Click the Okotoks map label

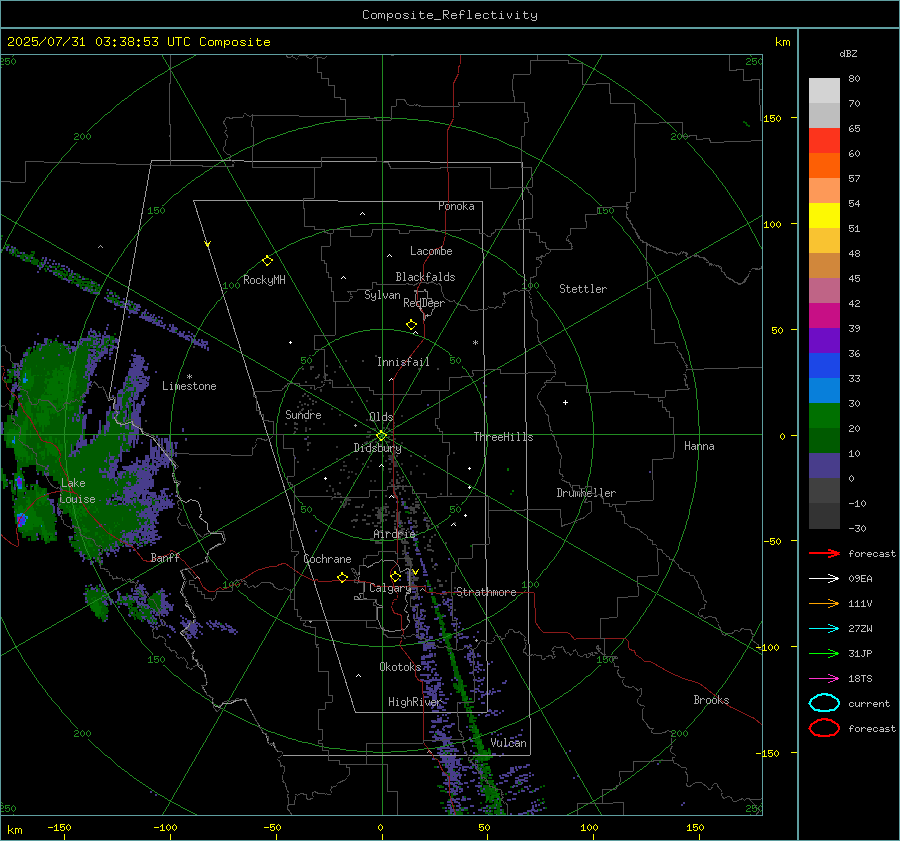400,667
